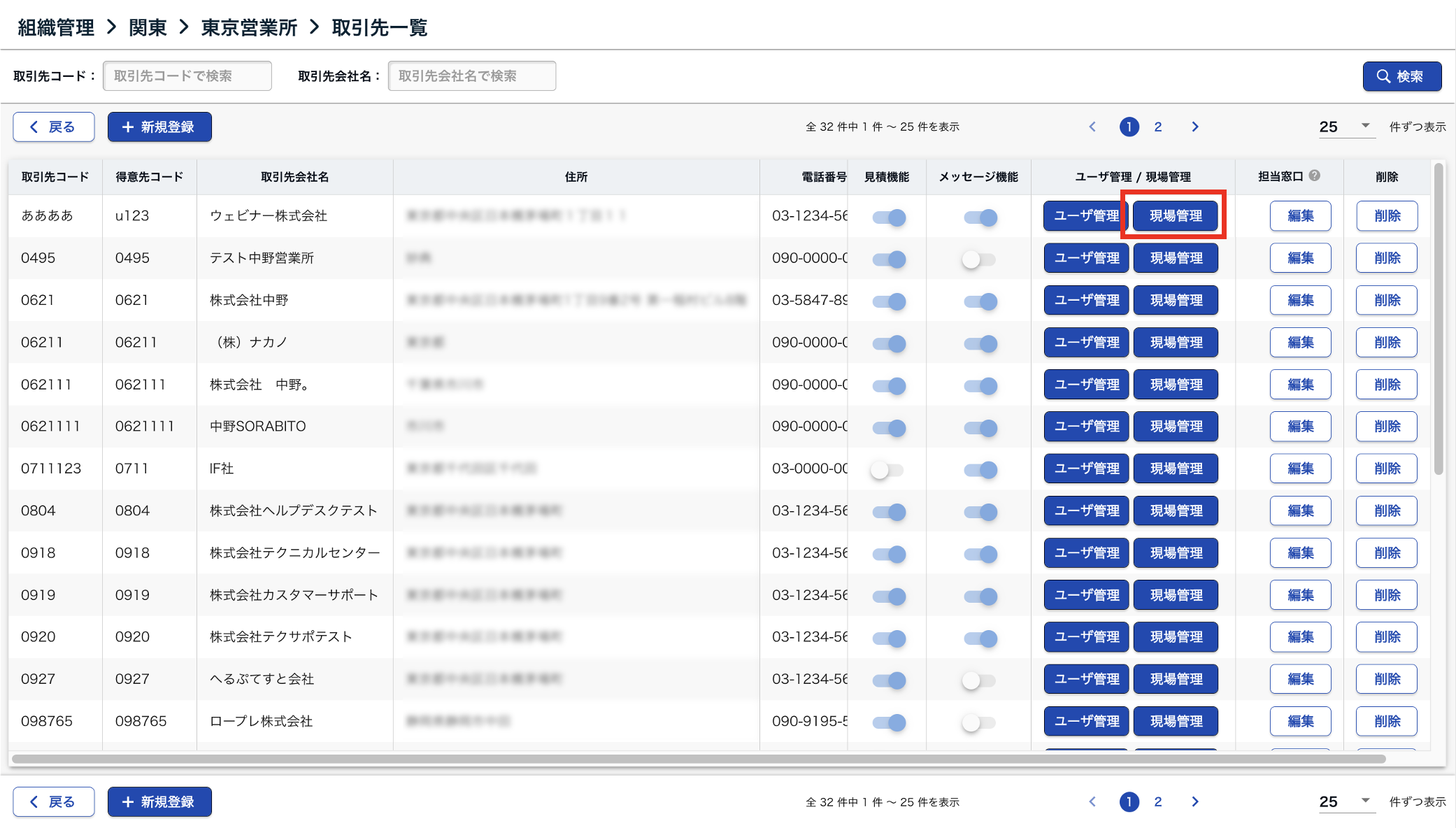The width and height of the screenshot is (1456, 828).
Task: Focus the 取引先会社名 search field
Action: (471, 76)
